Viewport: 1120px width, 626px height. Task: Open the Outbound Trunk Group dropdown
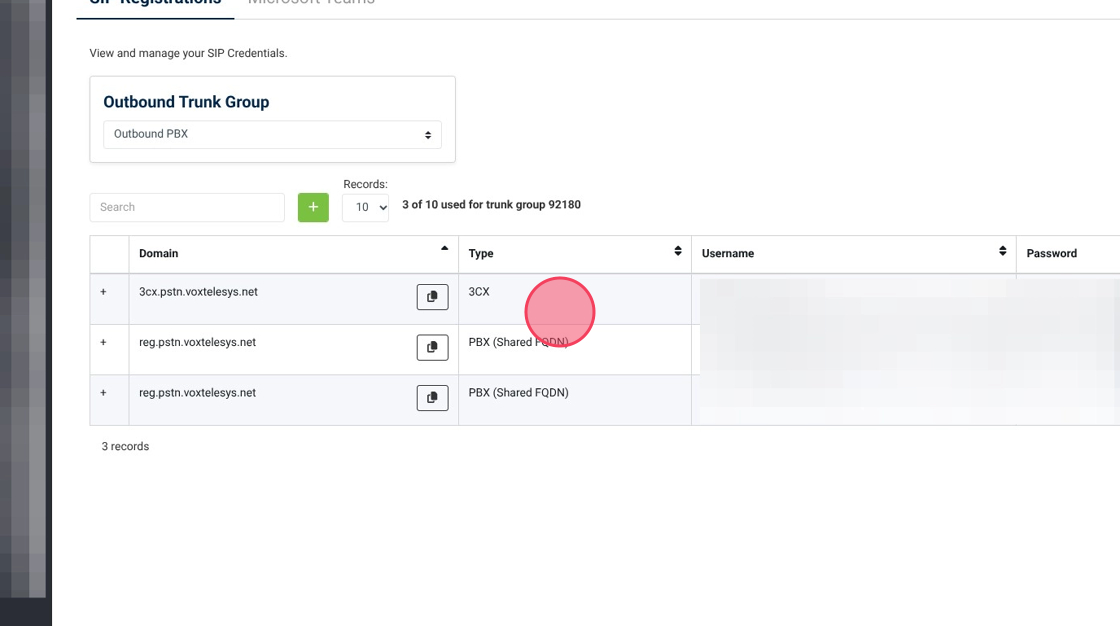click(272, 134)
